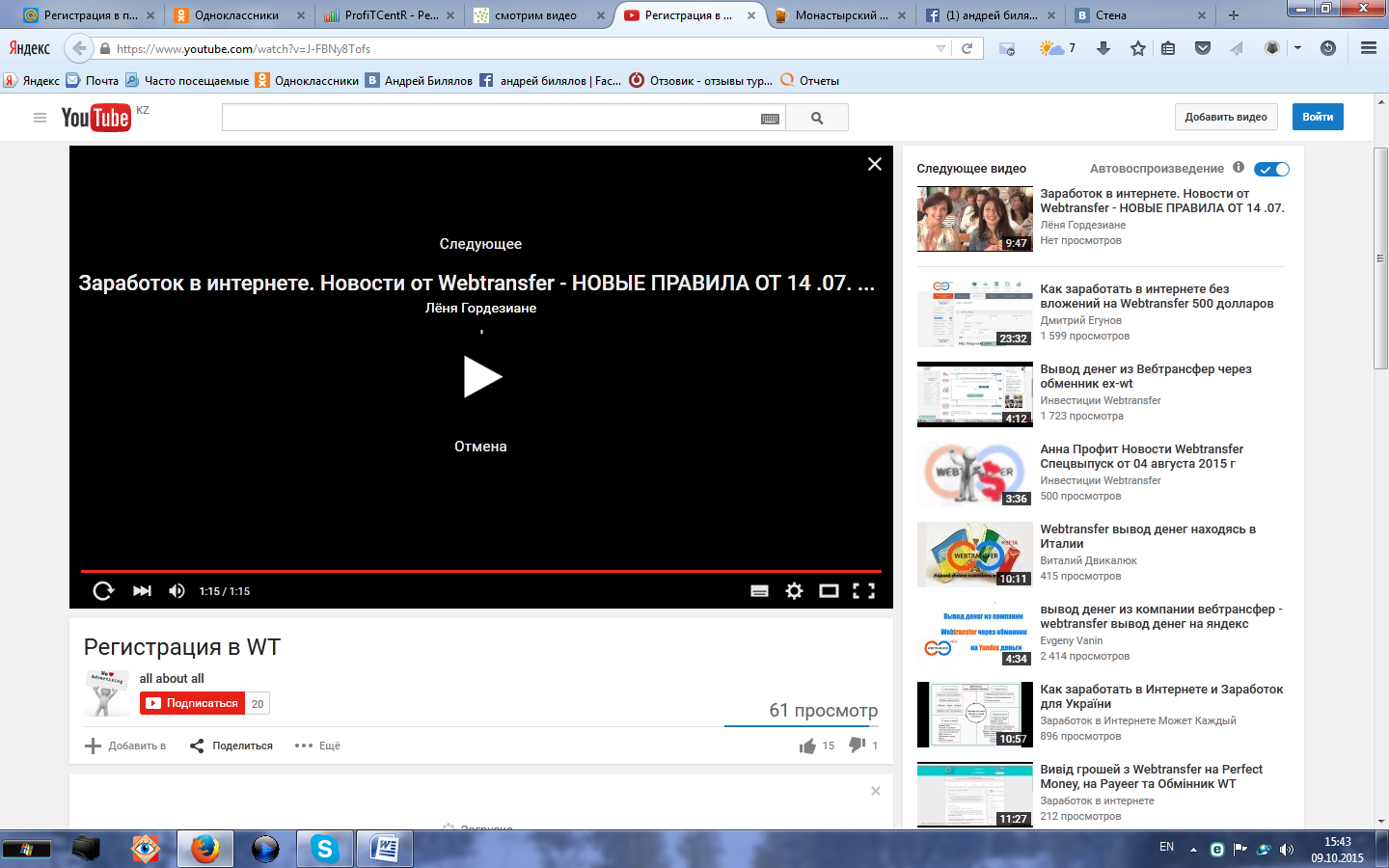Viewport: 1389px width, 868px height.
Task: Play the next video with large play arrow
Action: coord(482,377)
